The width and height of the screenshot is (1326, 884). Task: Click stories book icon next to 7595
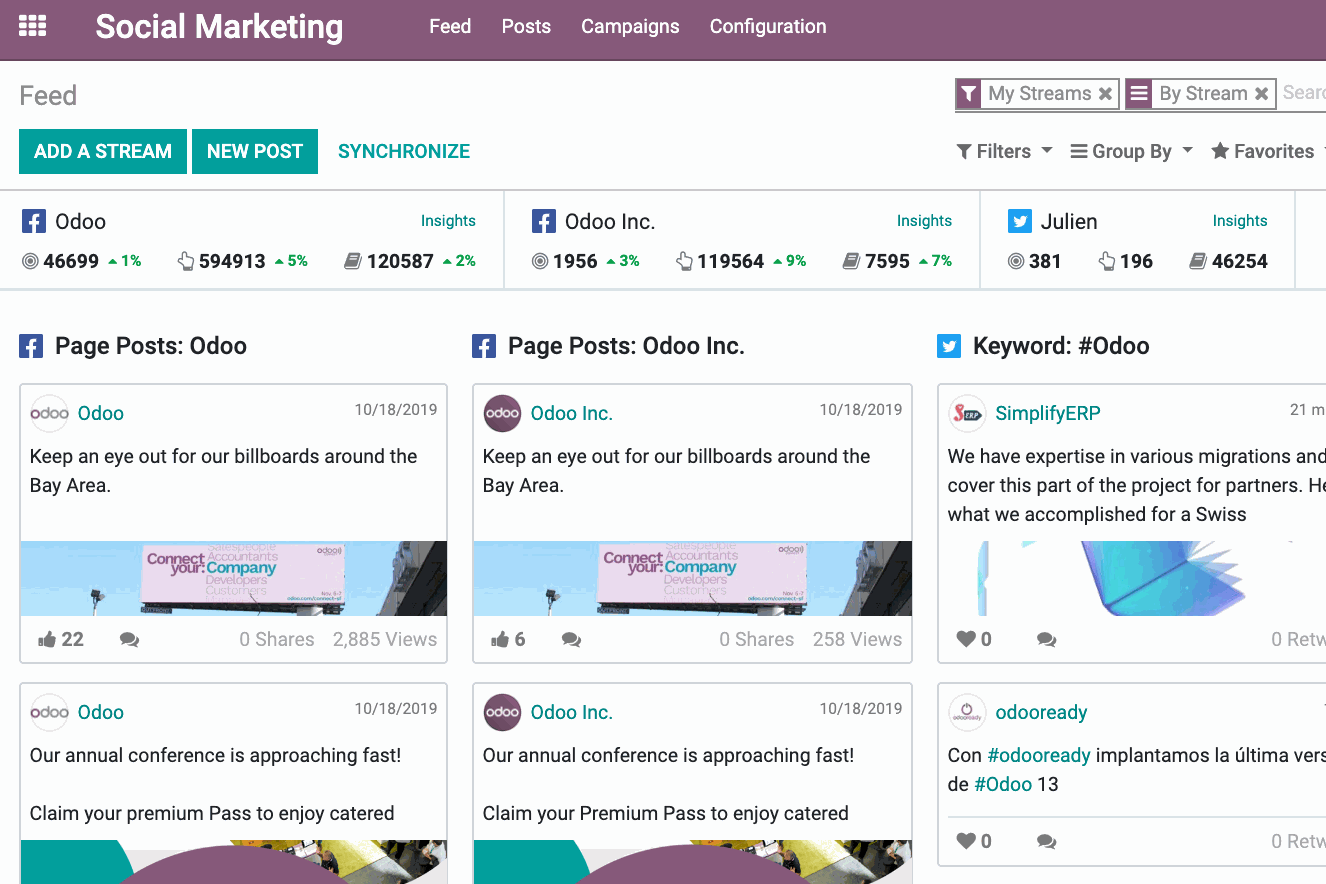point(851,262)
